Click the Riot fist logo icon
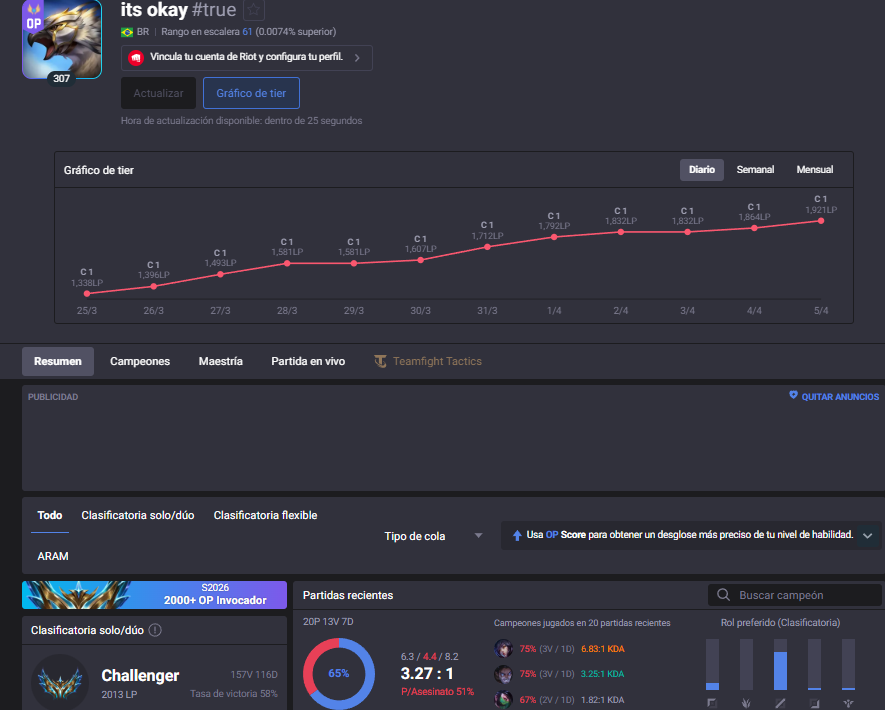The image size is (885, 710). click(x=135, y=58)
